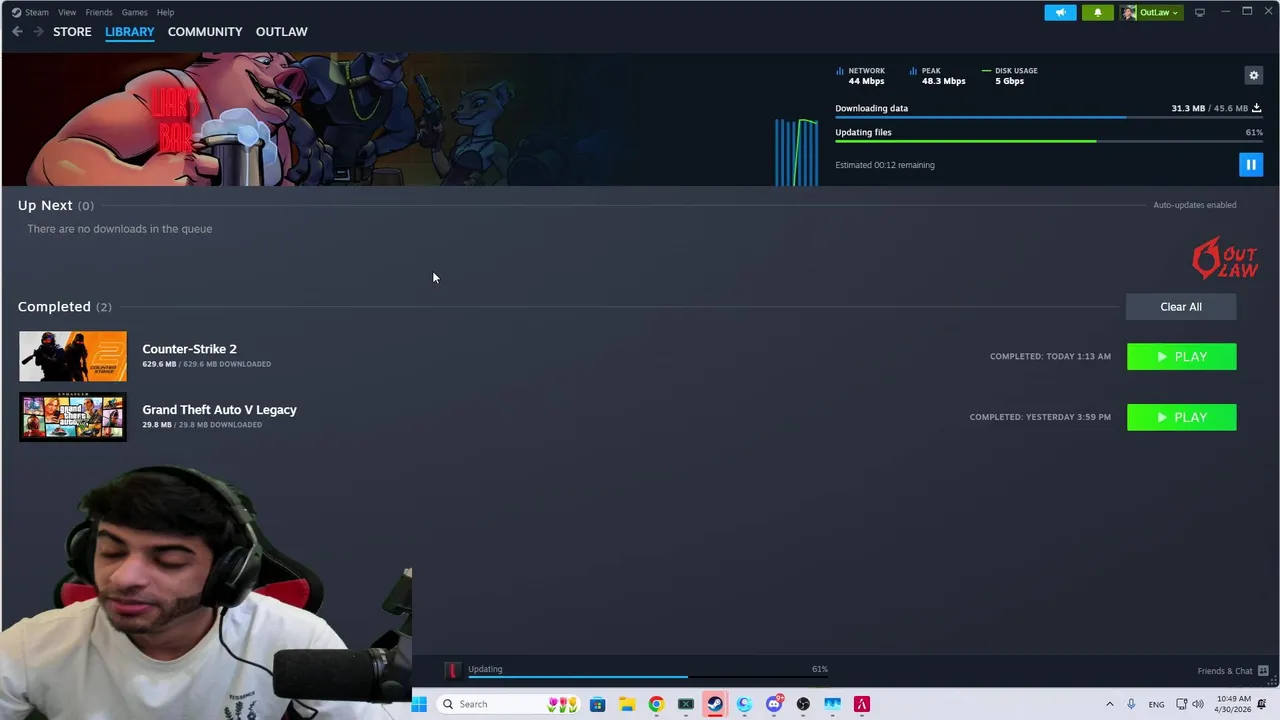Click "There are no downloads in the queue"
Screen dimensions: 1280x720
pyautogui.click(x=119, y=229)
